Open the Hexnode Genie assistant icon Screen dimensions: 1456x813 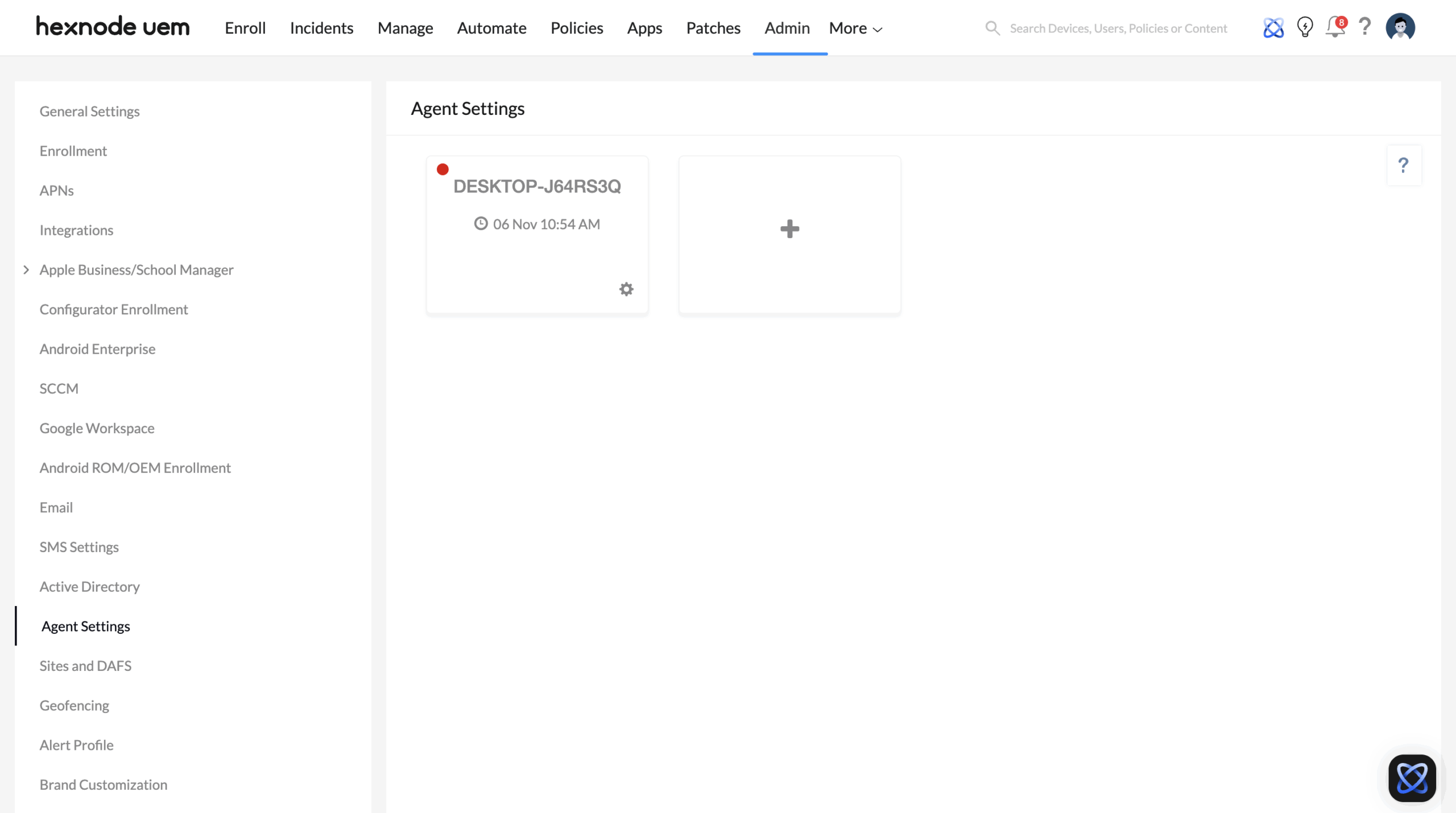click(x=1273, y=27)
